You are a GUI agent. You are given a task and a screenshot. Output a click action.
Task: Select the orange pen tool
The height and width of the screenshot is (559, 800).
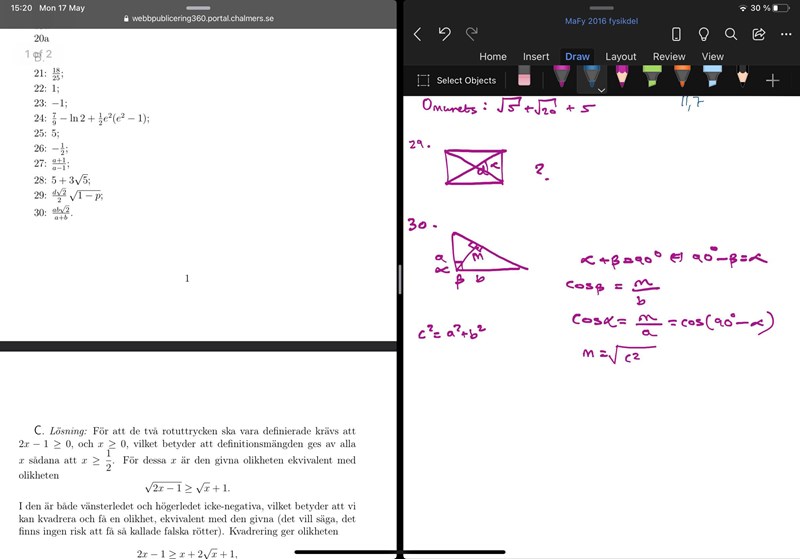tap(681, 79)
